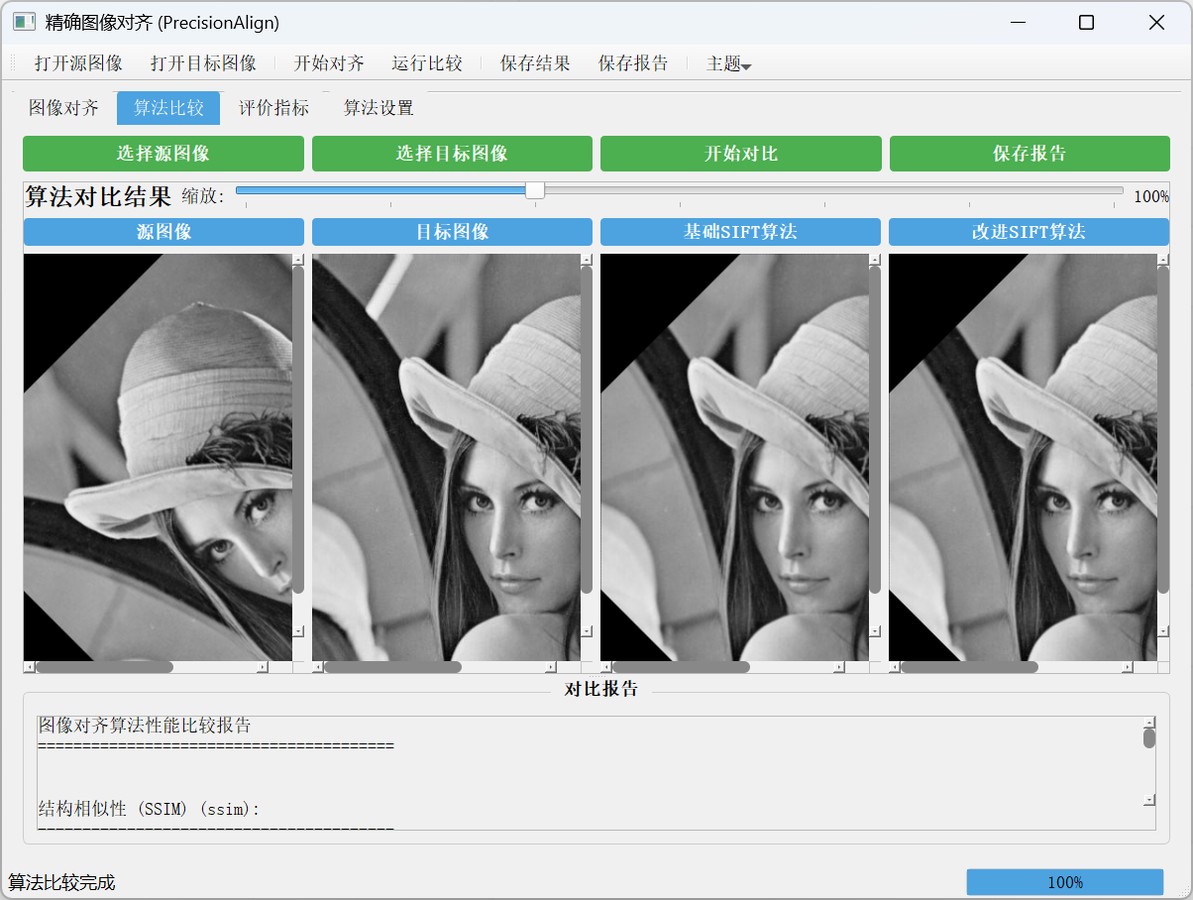The height and width of the screenshot is (900, 1193).
Task: Click 打开目标图像 in the toolbar
Action: tap(203, 63)
